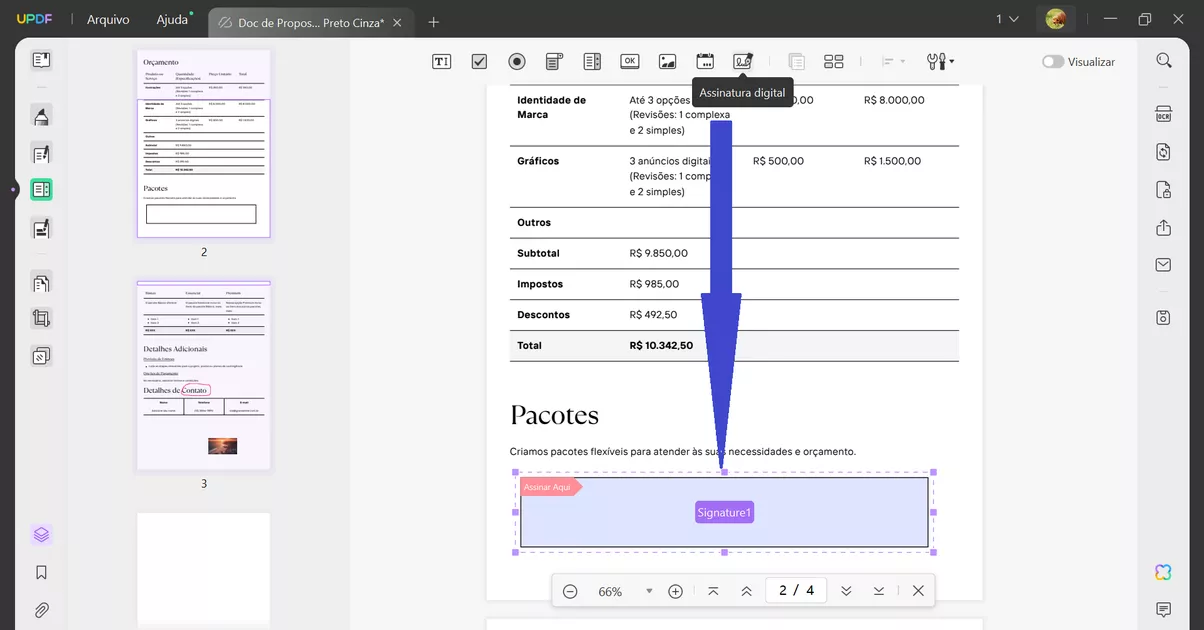Add a digital signature field
The width and height of the screenshot is (1204, 630).
[x=744, y=61]
